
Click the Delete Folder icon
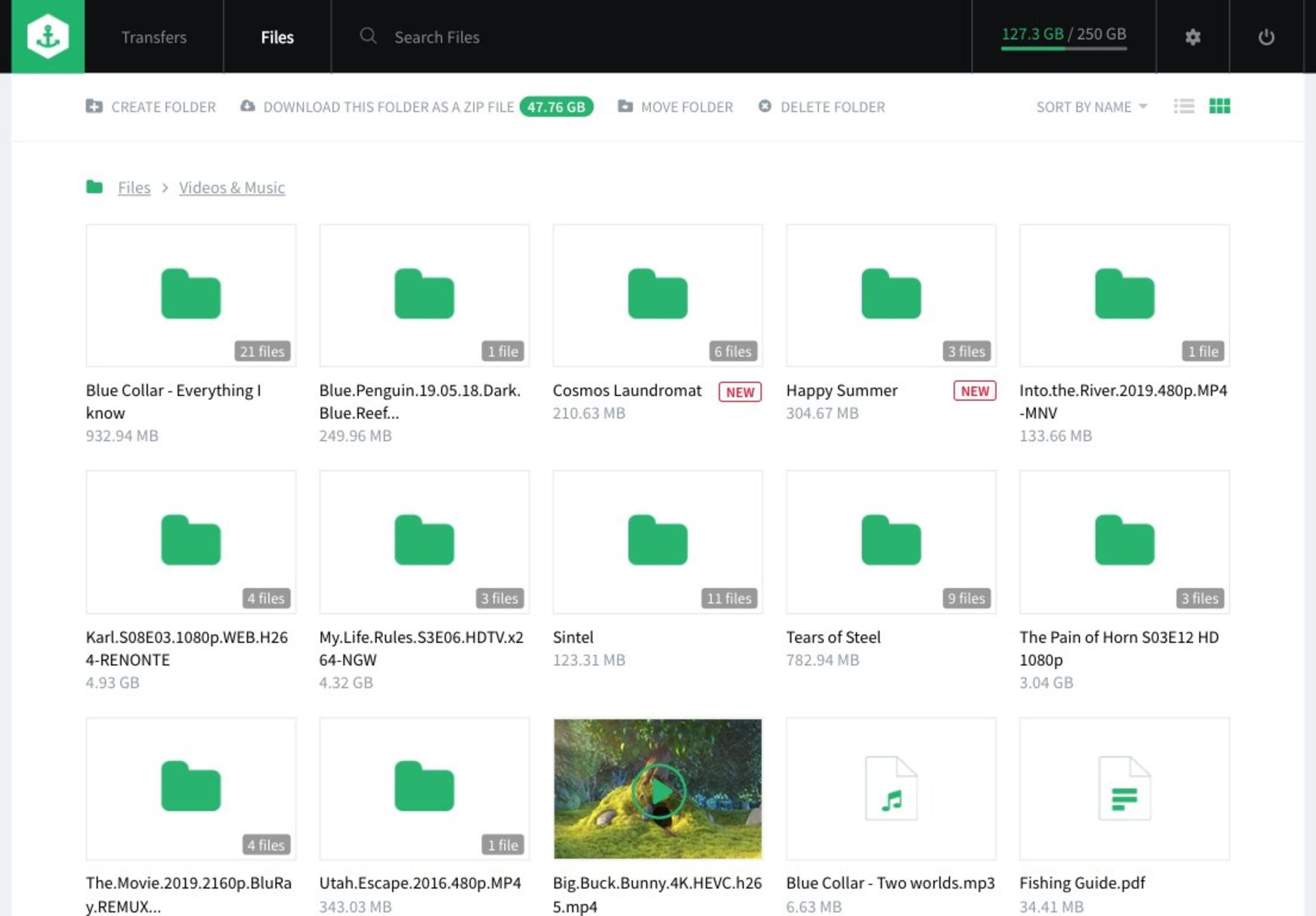(763, 106)
